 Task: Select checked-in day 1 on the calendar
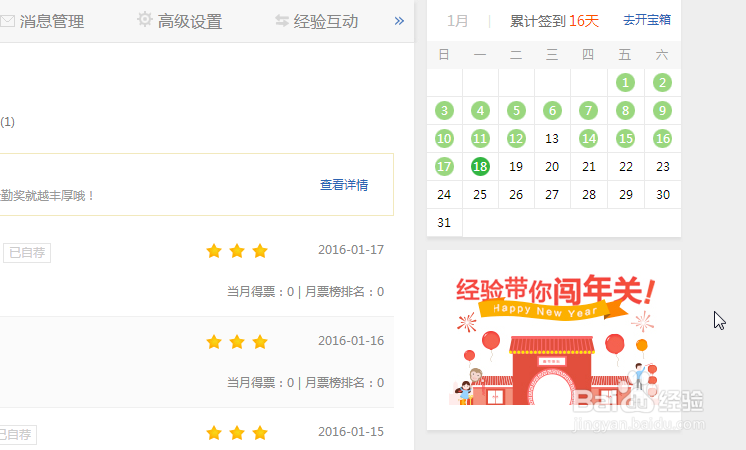click(x=625, y=83)
